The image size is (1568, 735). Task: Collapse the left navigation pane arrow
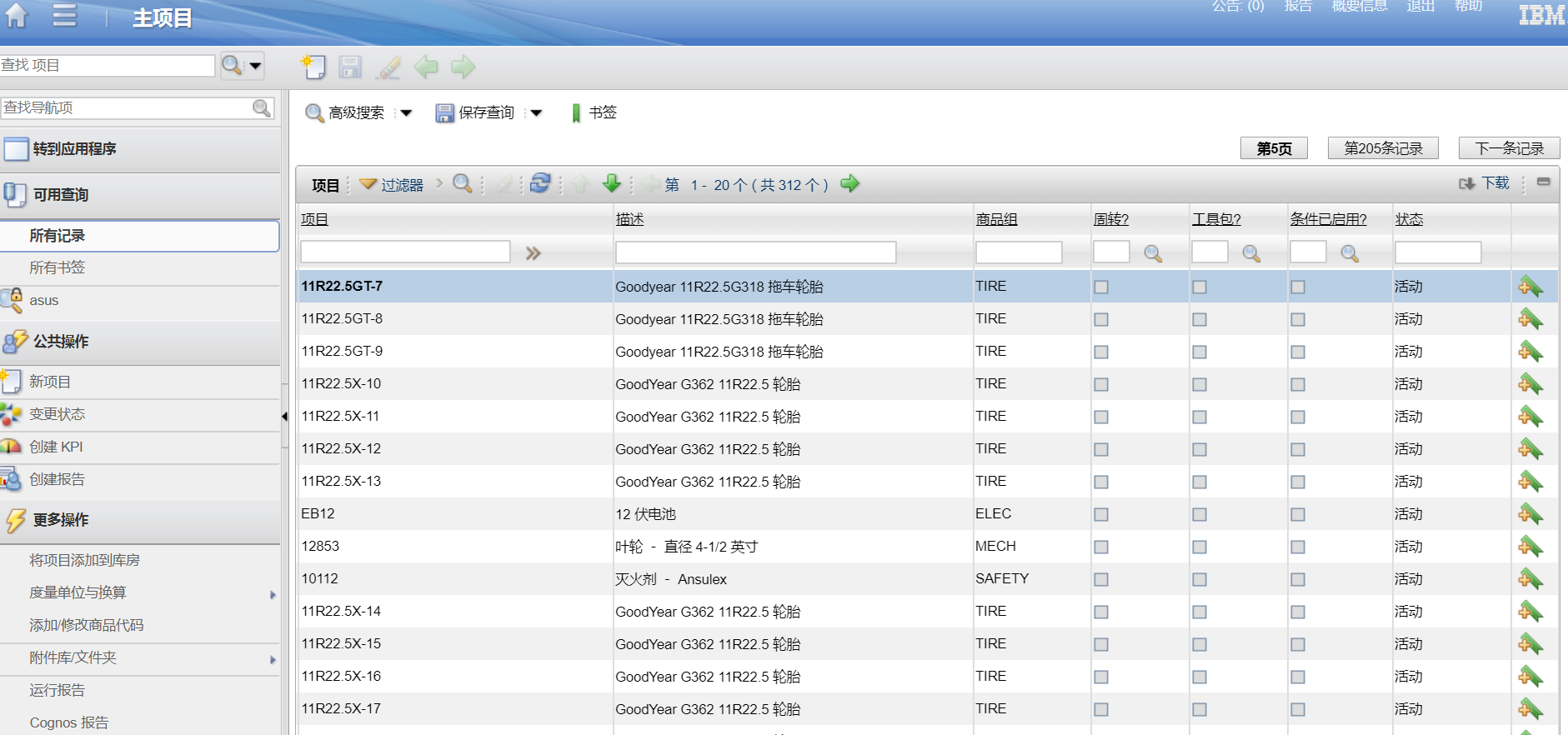[x=284, y=416]
